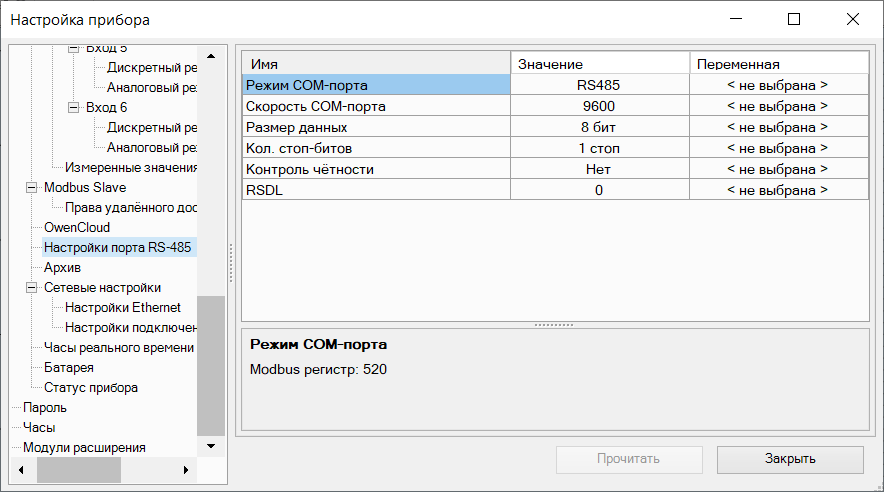Select Настройки Ethernet in the tree

[x=123, y=307]
